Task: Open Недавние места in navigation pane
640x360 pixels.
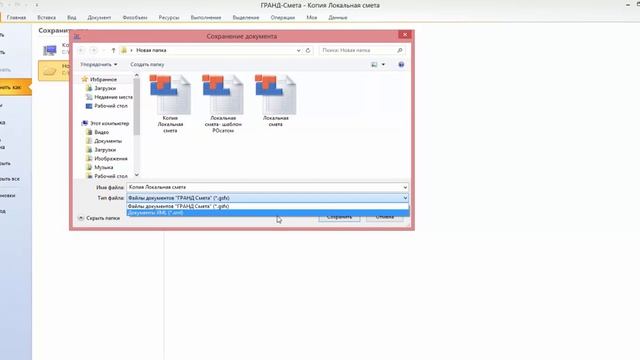Action: pos(109,97)
